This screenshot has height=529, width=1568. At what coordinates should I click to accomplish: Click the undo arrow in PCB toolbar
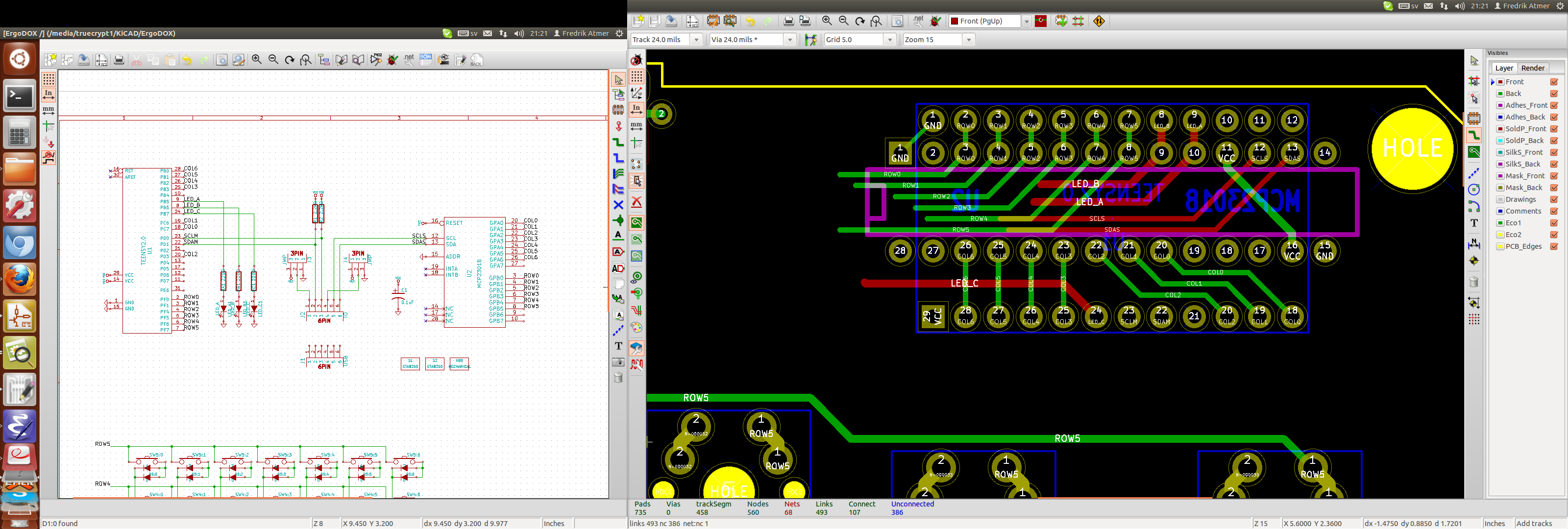point(751,21)
